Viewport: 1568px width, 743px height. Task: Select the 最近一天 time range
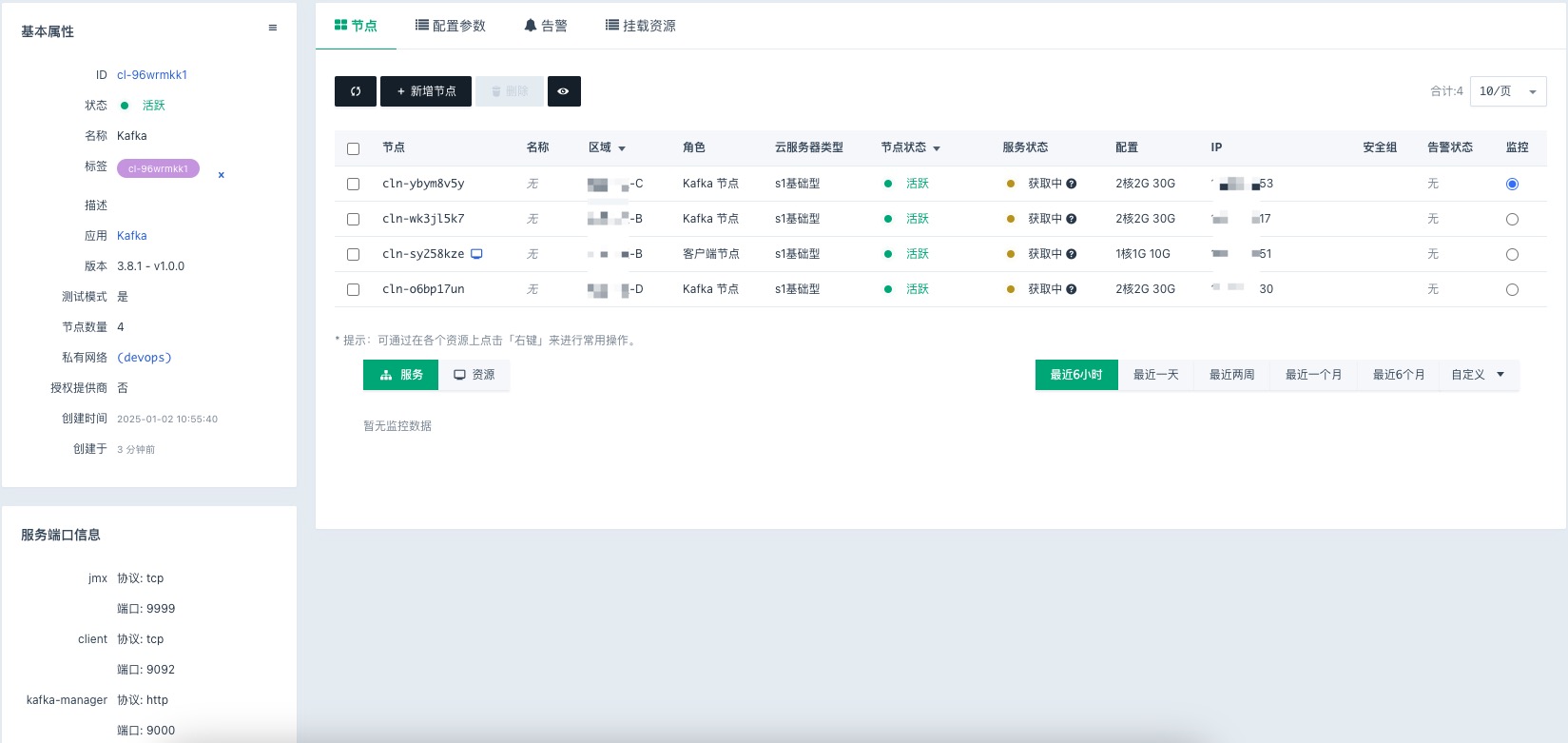click(1156, 375)
